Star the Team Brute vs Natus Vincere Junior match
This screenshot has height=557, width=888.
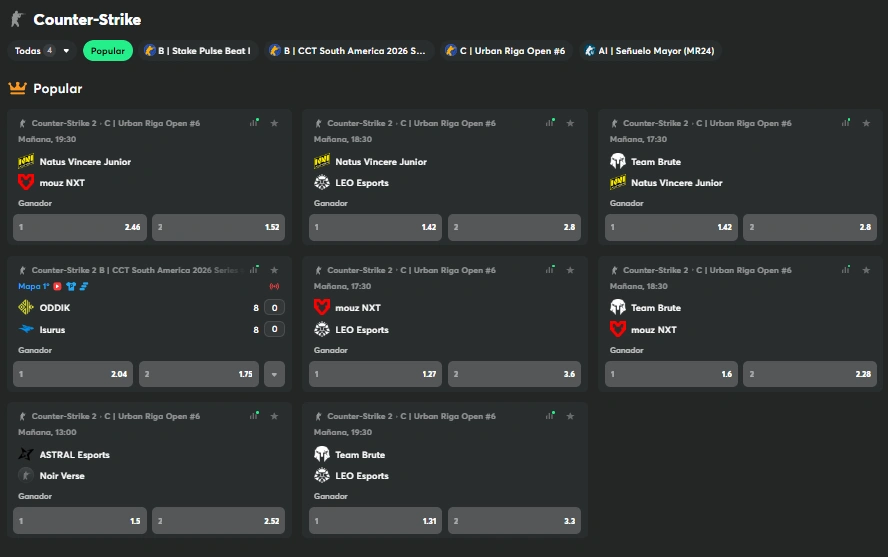point(866,123)
